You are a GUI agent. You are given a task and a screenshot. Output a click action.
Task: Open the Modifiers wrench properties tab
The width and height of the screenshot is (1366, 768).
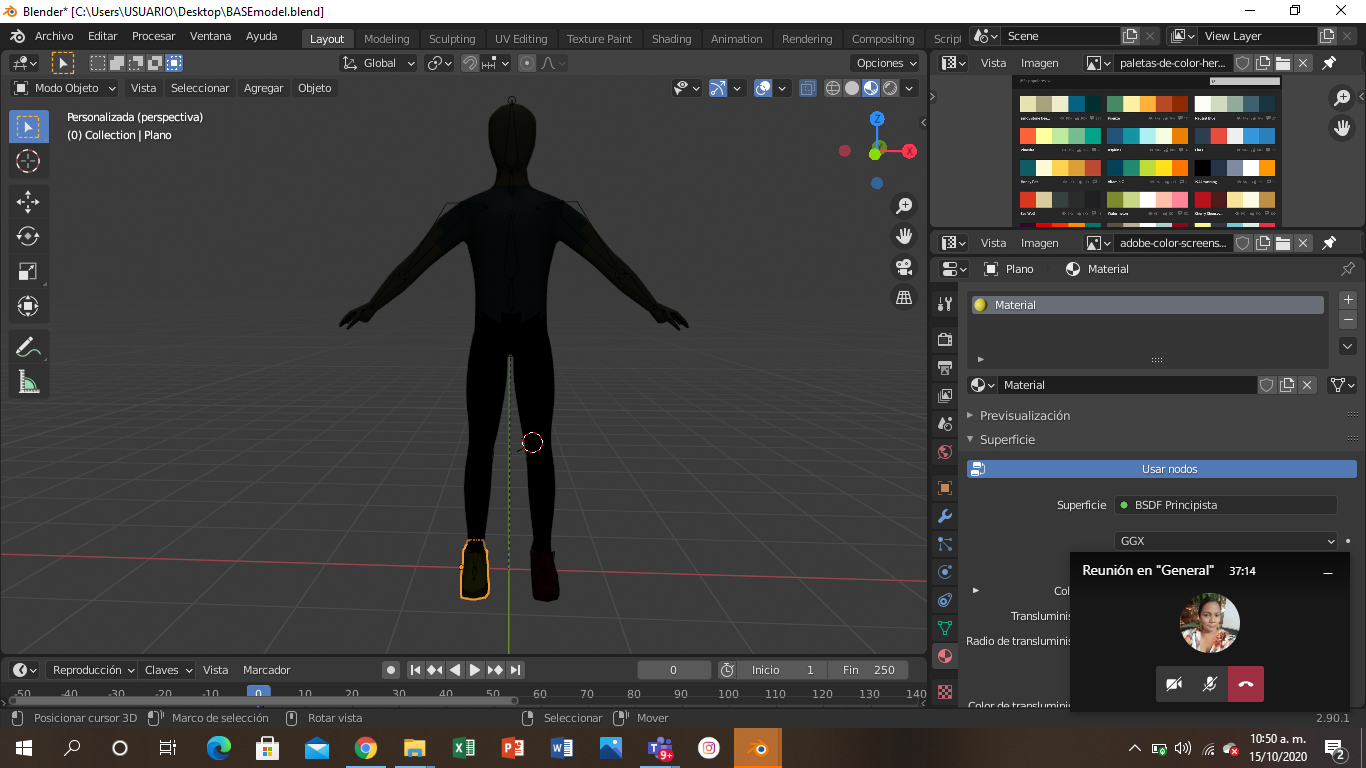pos(944,516)
